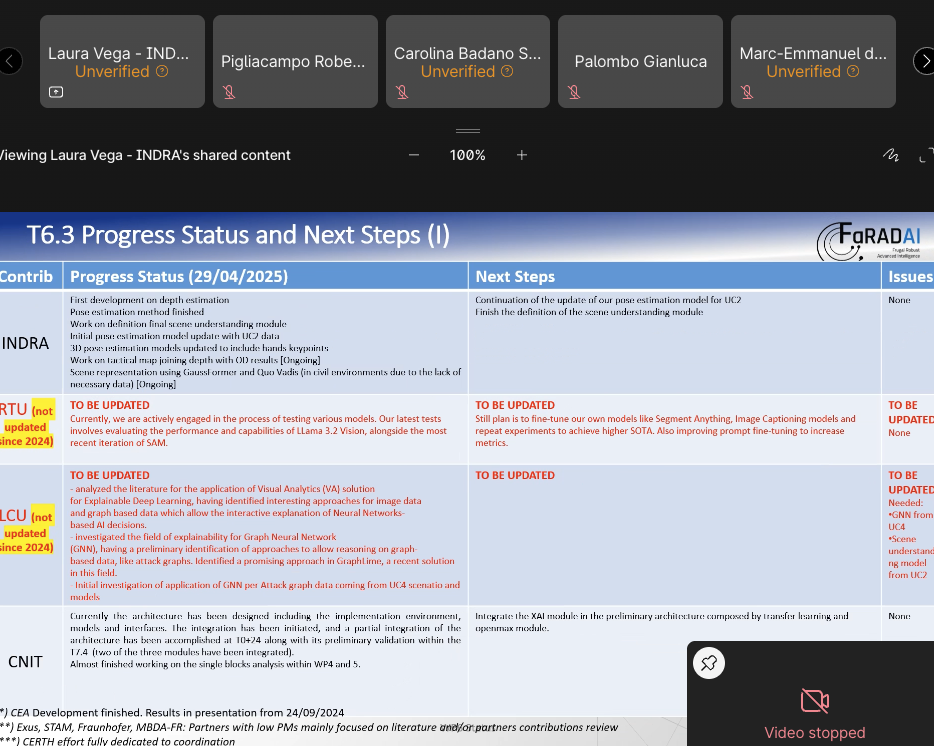Click "TO BE UPDATED" in LCU Progress Status cell

click(x=110, y=475)
